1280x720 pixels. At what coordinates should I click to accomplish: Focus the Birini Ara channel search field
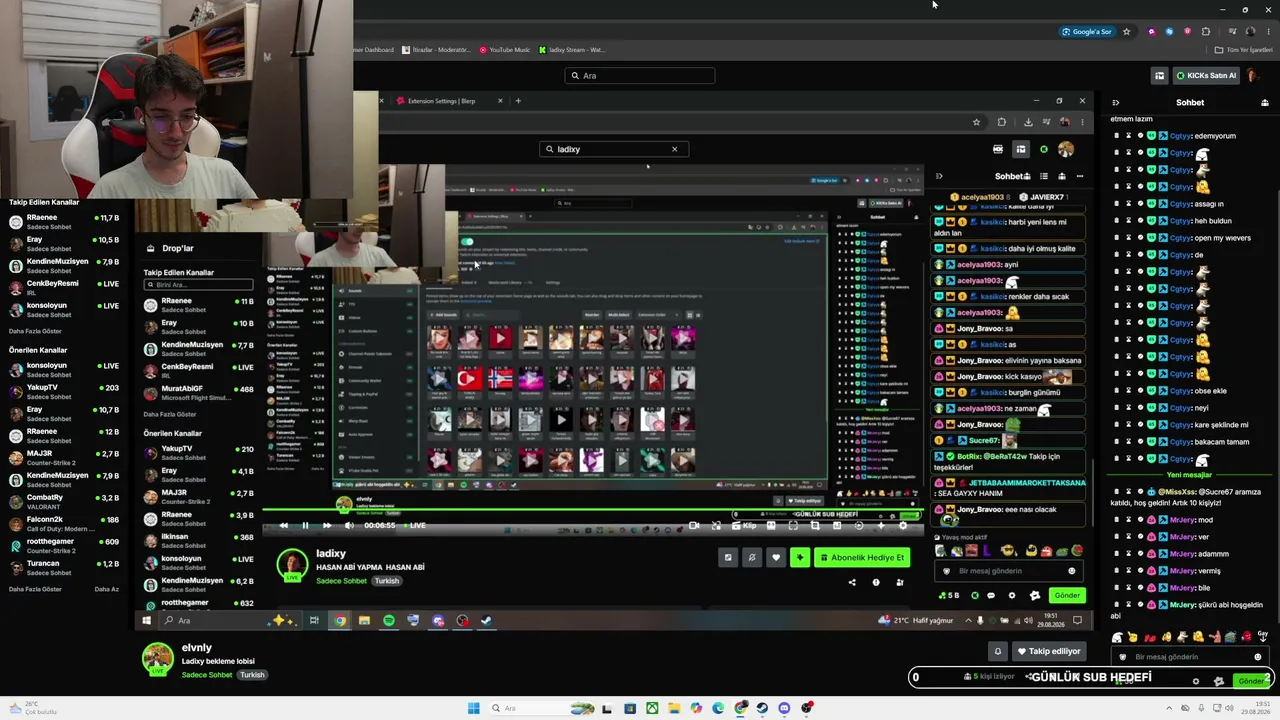pos(198,285)
